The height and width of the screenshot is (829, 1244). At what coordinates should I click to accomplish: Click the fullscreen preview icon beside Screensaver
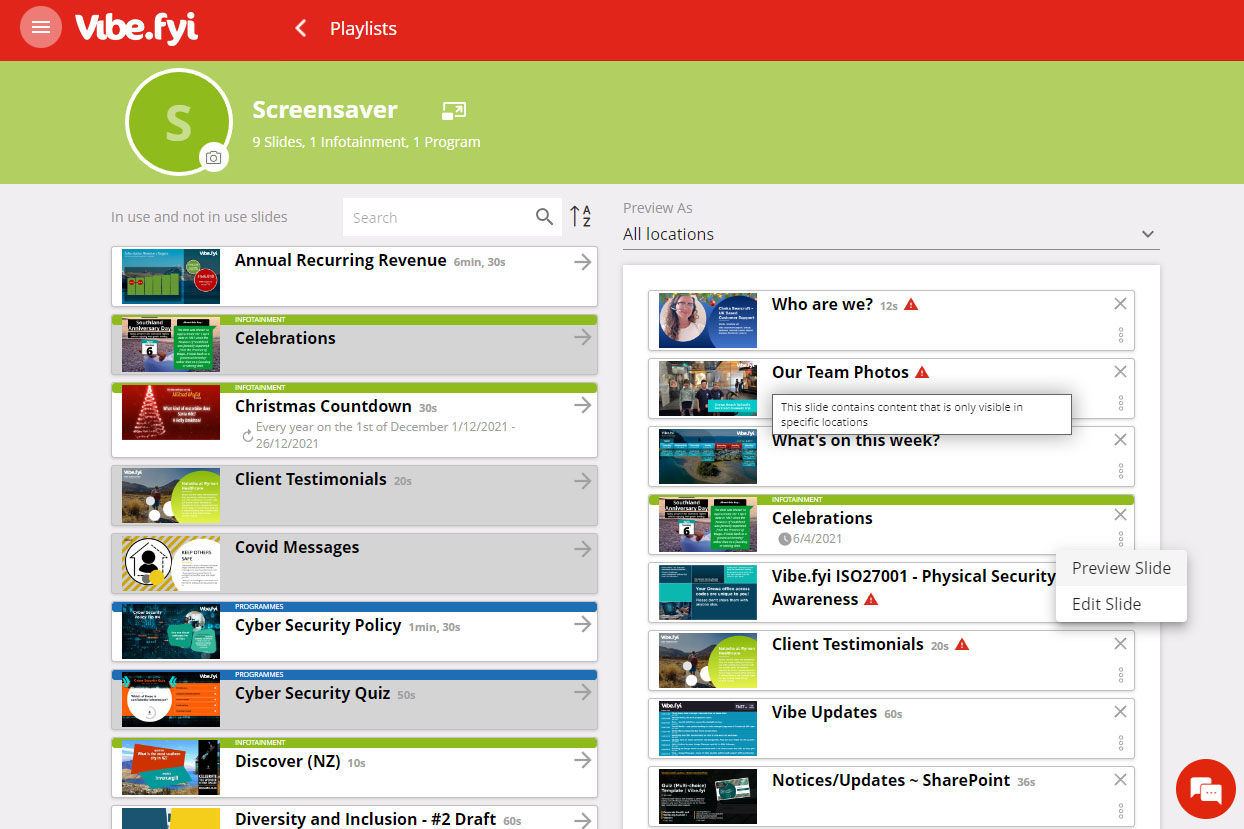pos(453,110)
